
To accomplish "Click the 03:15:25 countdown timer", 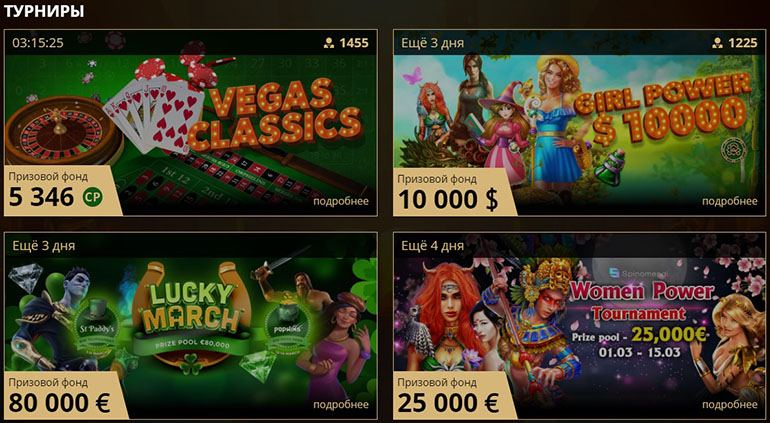I will pyautogui.click(x=38, y=43).
